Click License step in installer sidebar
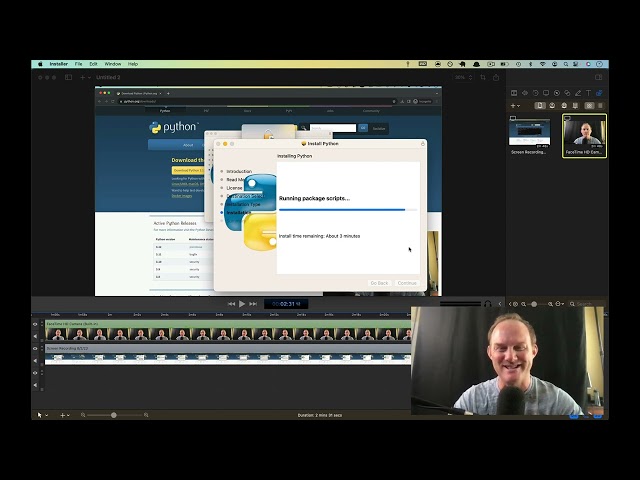 click(234, 188)
